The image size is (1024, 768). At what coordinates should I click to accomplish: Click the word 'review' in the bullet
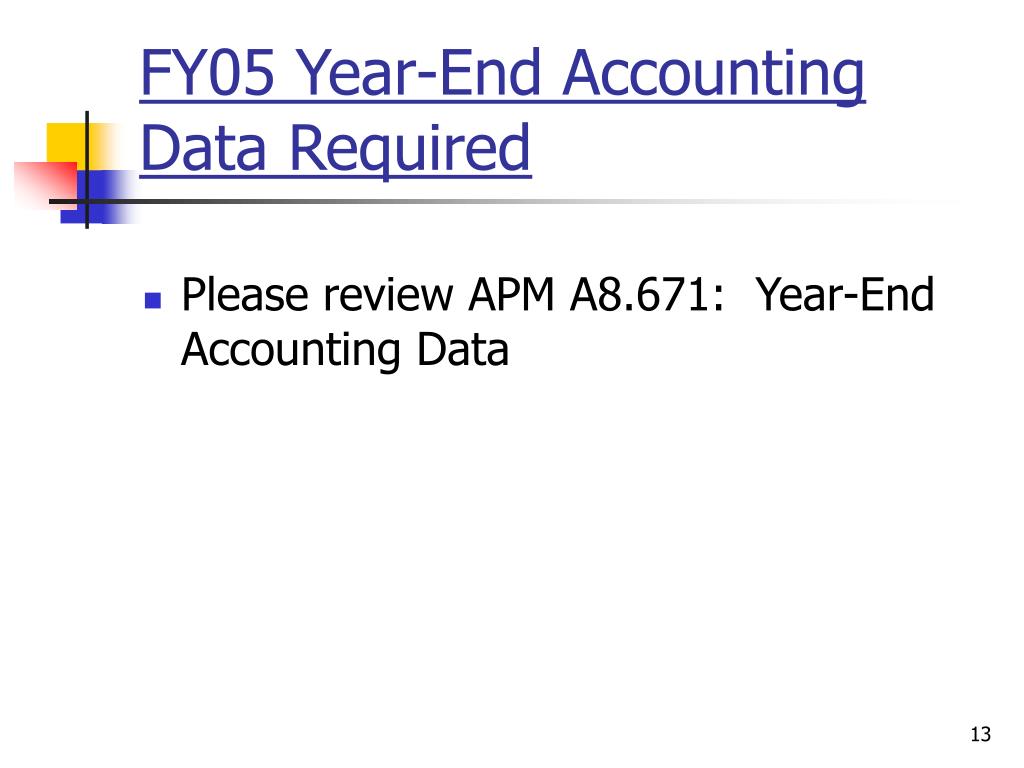(389, 295)
